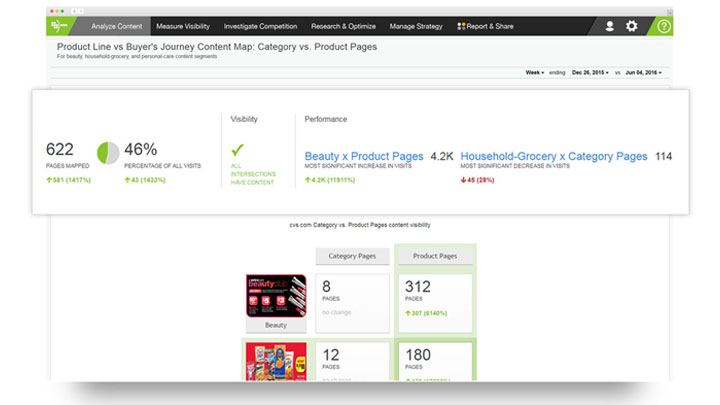Click the Beauty row label button

coord(276,325)
